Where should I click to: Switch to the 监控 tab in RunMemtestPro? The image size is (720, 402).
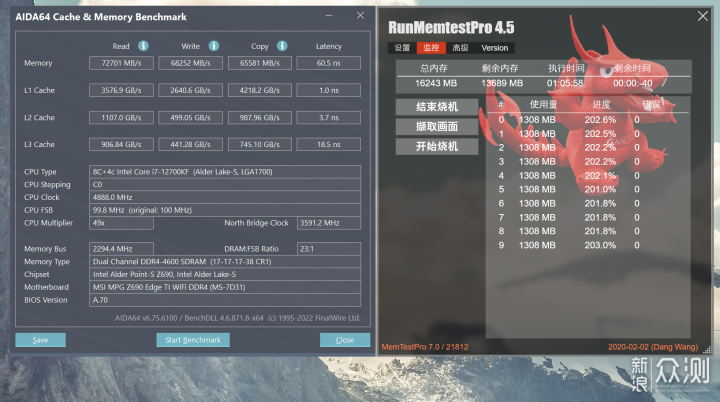431,48
